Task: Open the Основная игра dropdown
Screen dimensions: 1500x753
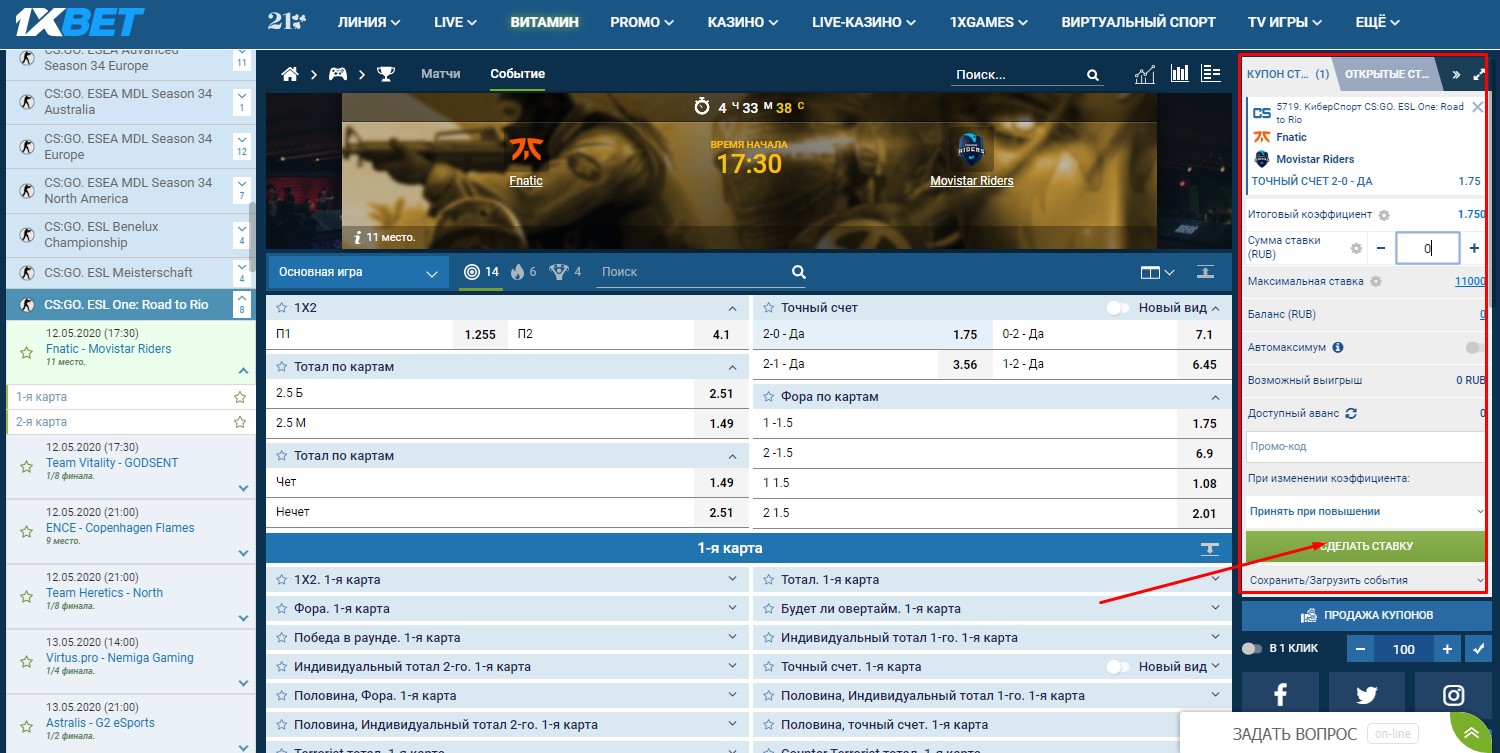Action: click(x=358, y=271)
